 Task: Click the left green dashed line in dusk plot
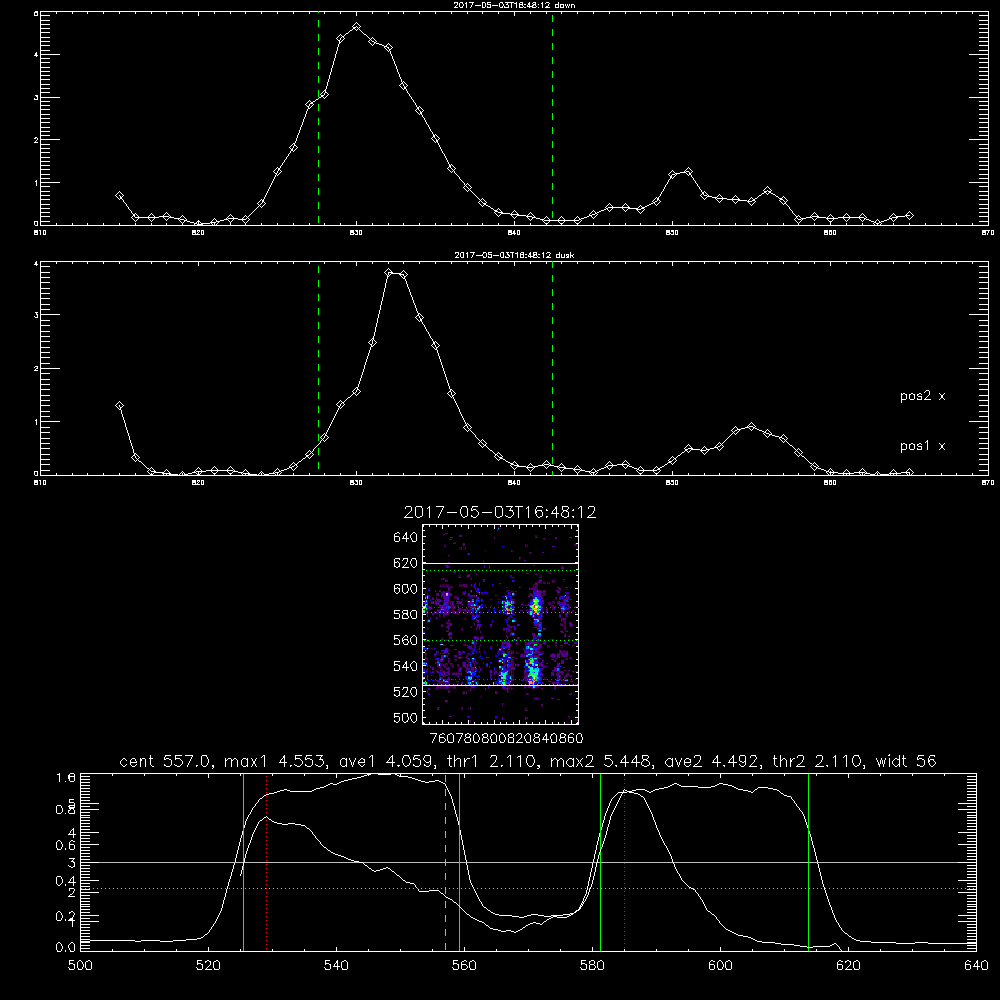click(318, 368)
